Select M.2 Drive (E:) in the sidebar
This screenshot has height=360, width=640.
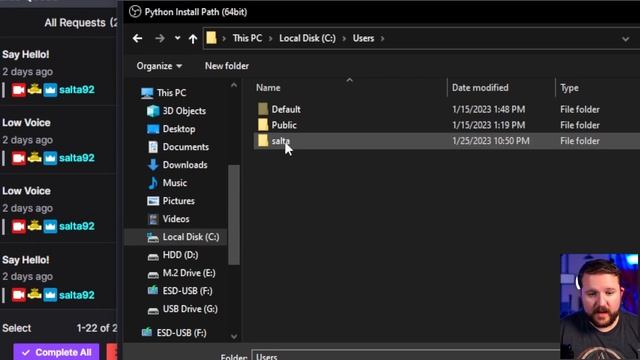click(x=189, y=273)
